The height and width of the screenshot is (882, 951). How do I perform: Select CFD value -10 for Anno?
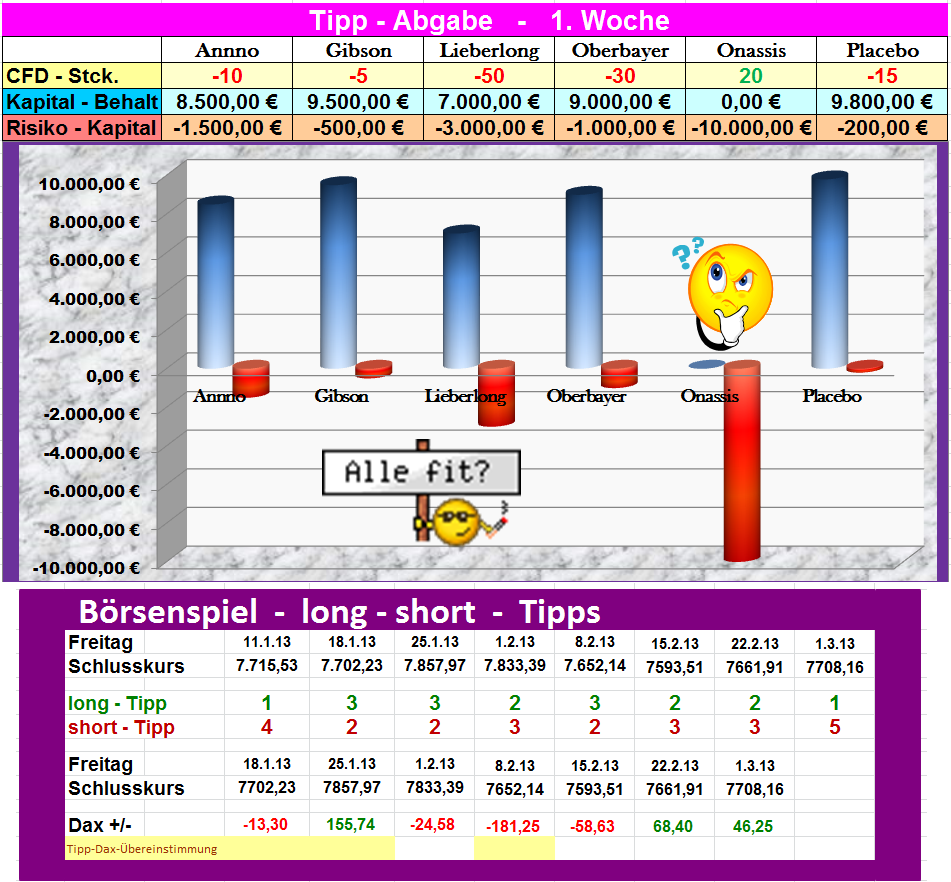pyautogui.click(x=227, y=76)
